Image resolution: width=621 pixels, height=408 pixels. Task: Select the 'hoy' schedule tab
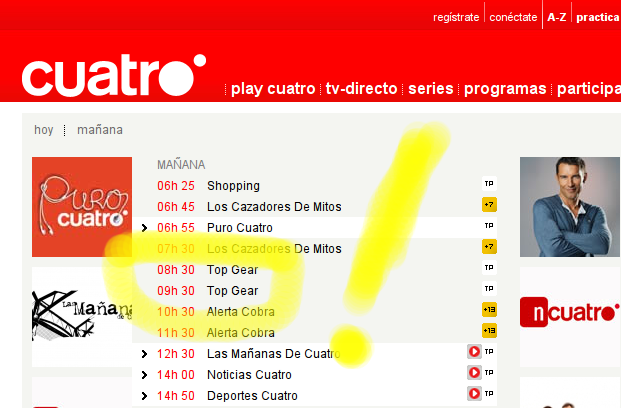click(44, 130)
